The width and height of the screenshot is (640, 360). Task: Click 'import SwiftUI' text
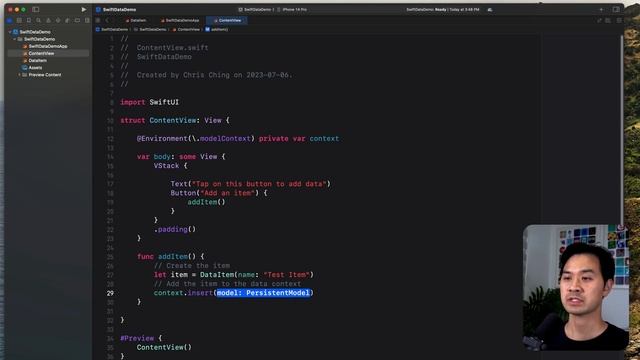point(149,102)
